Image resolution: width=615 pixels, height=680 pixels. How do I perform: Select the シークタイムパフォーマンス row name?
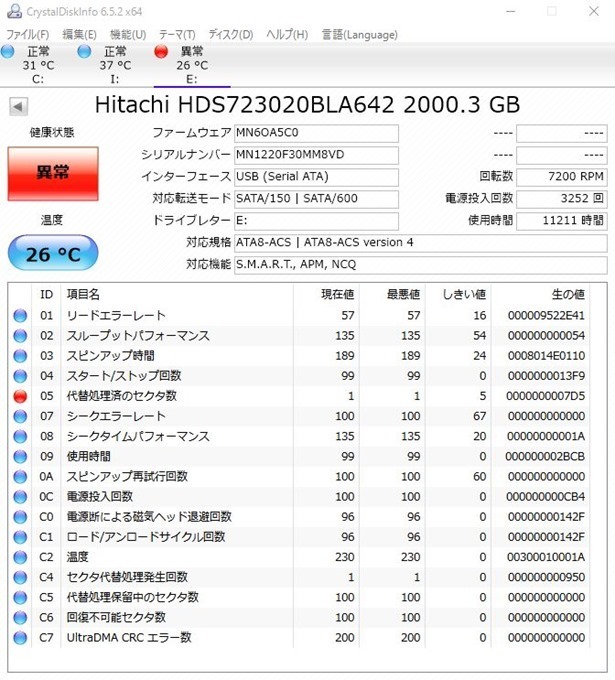[x=138, y=436]
